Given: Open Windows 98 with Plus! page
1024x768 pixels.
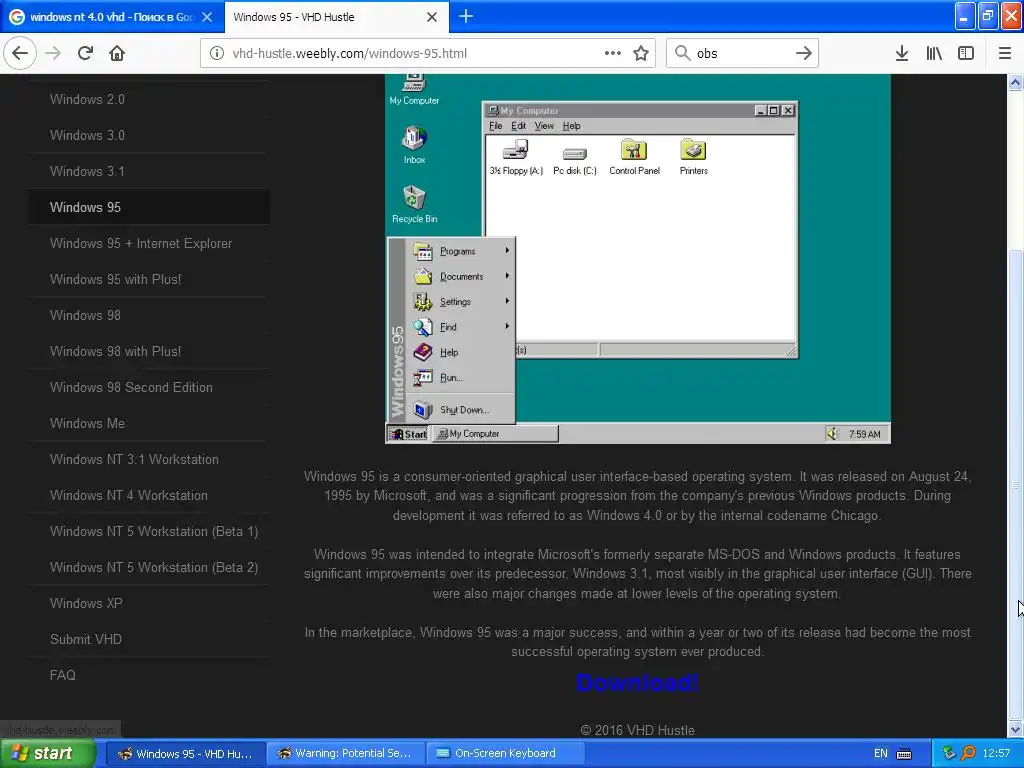Looking at the screenshot, I should pos(115,351).
